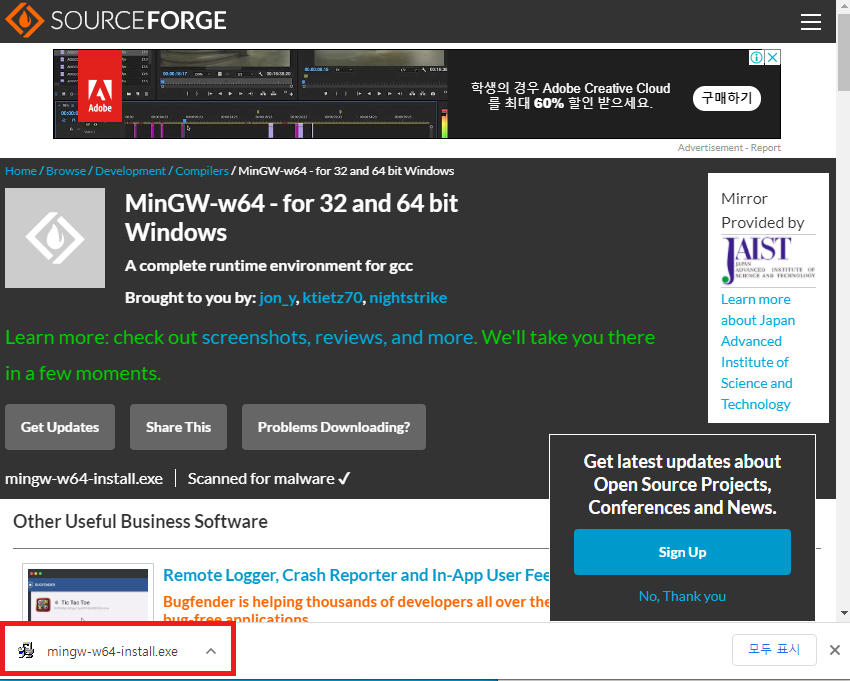Open jon_y author profile link
850x681 pixels.
tap(278, 298)
